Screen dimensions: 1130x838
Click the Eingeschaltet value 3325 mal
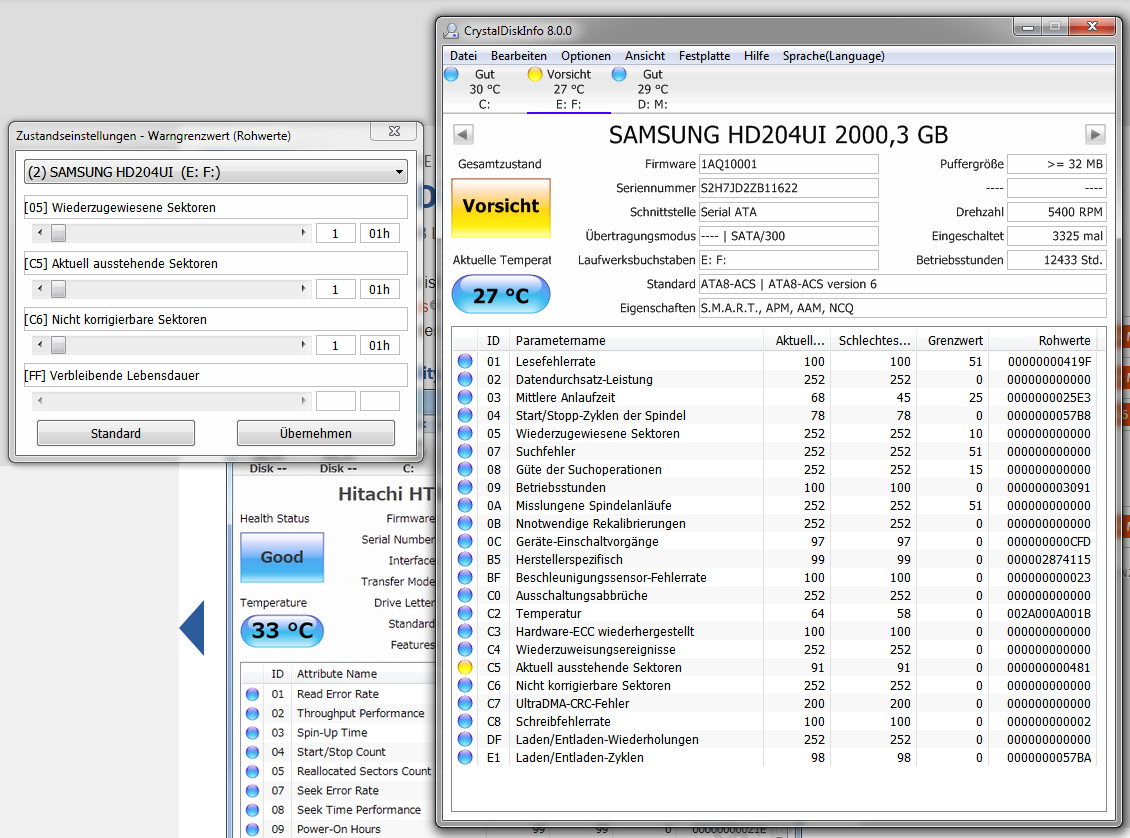1056,236
